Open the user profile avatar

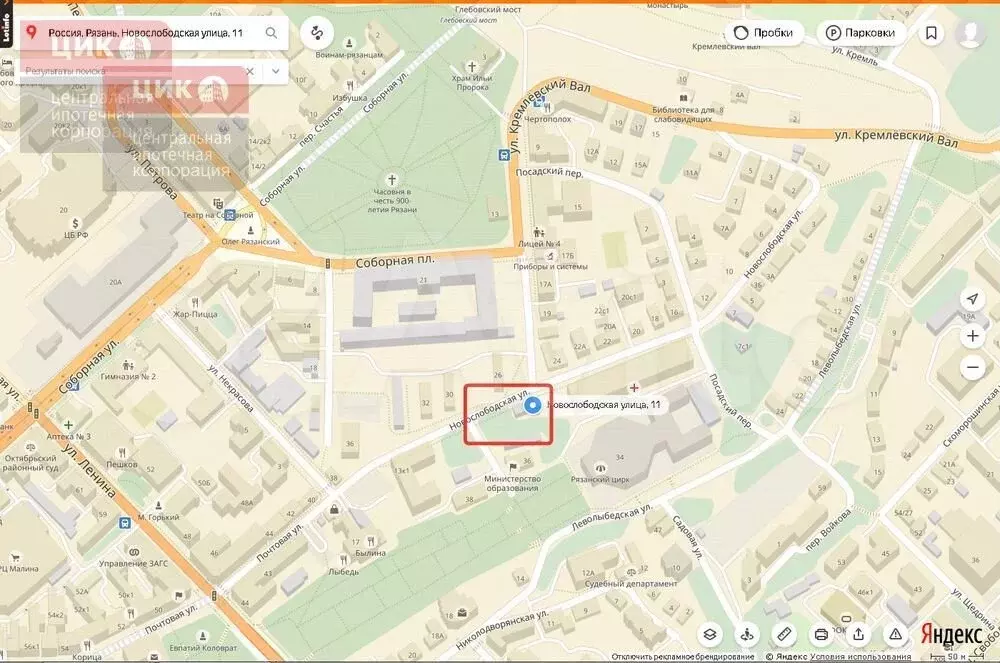pyautogui.click(x=971, y=33)
